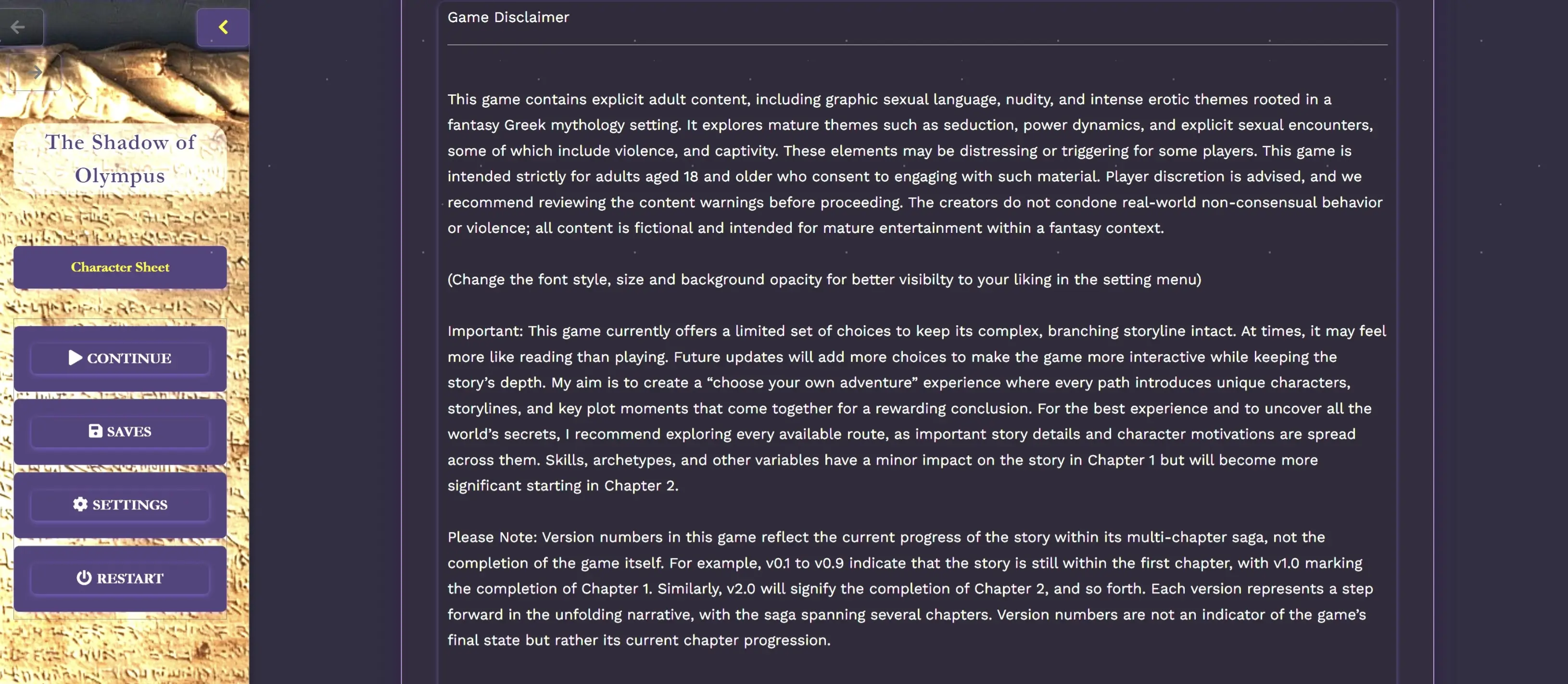Click the gear icon on Settings
The width and height of the screenshot is (1568, 684).
(80, 504)
